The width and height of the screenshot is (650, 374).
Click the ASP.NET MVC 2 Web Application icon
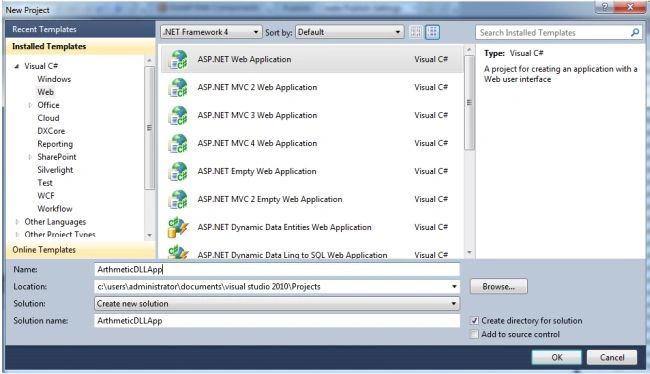pos(178,87)
